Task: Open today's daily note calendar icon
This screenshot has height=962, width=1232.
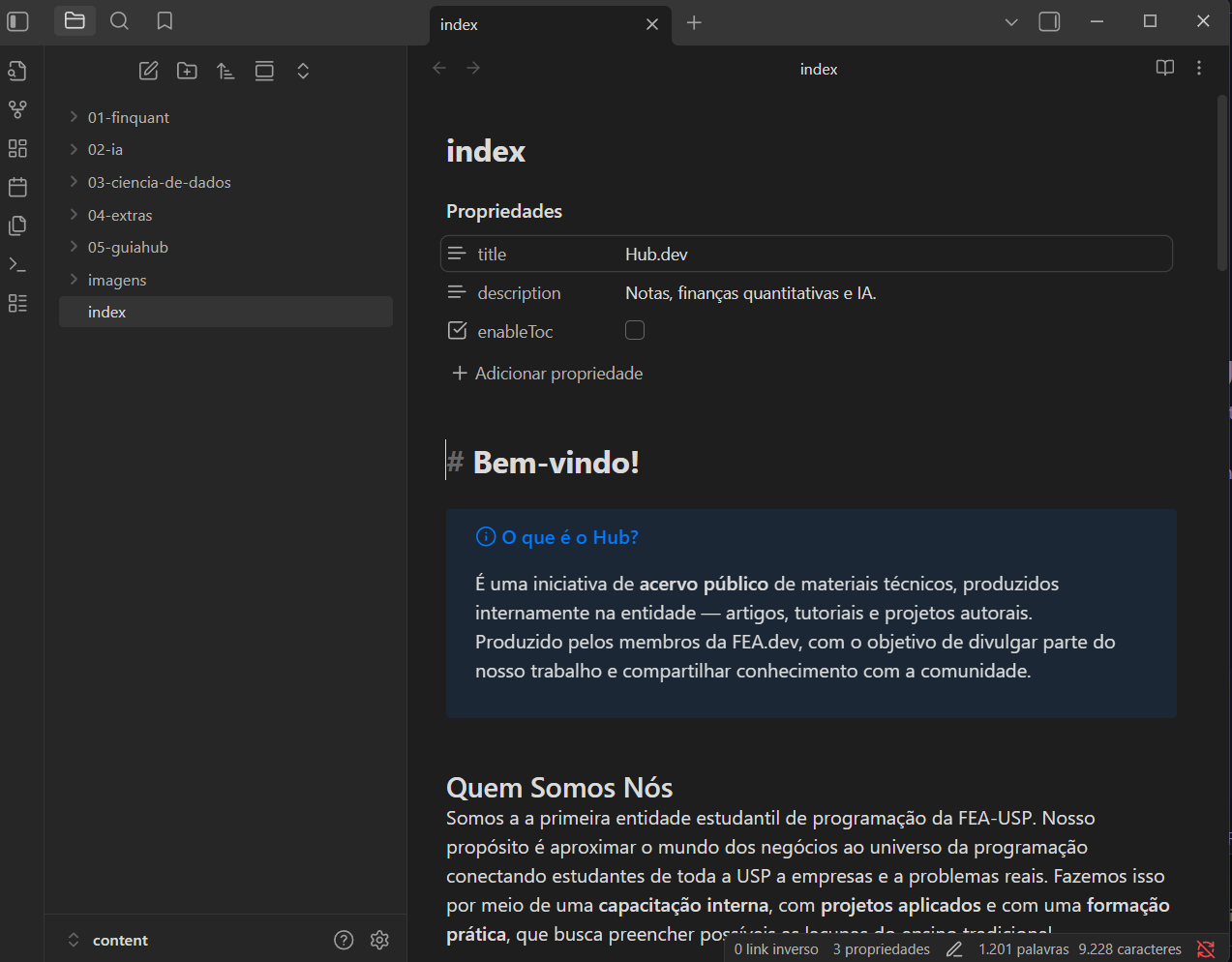Action: (x=17, y=187)
